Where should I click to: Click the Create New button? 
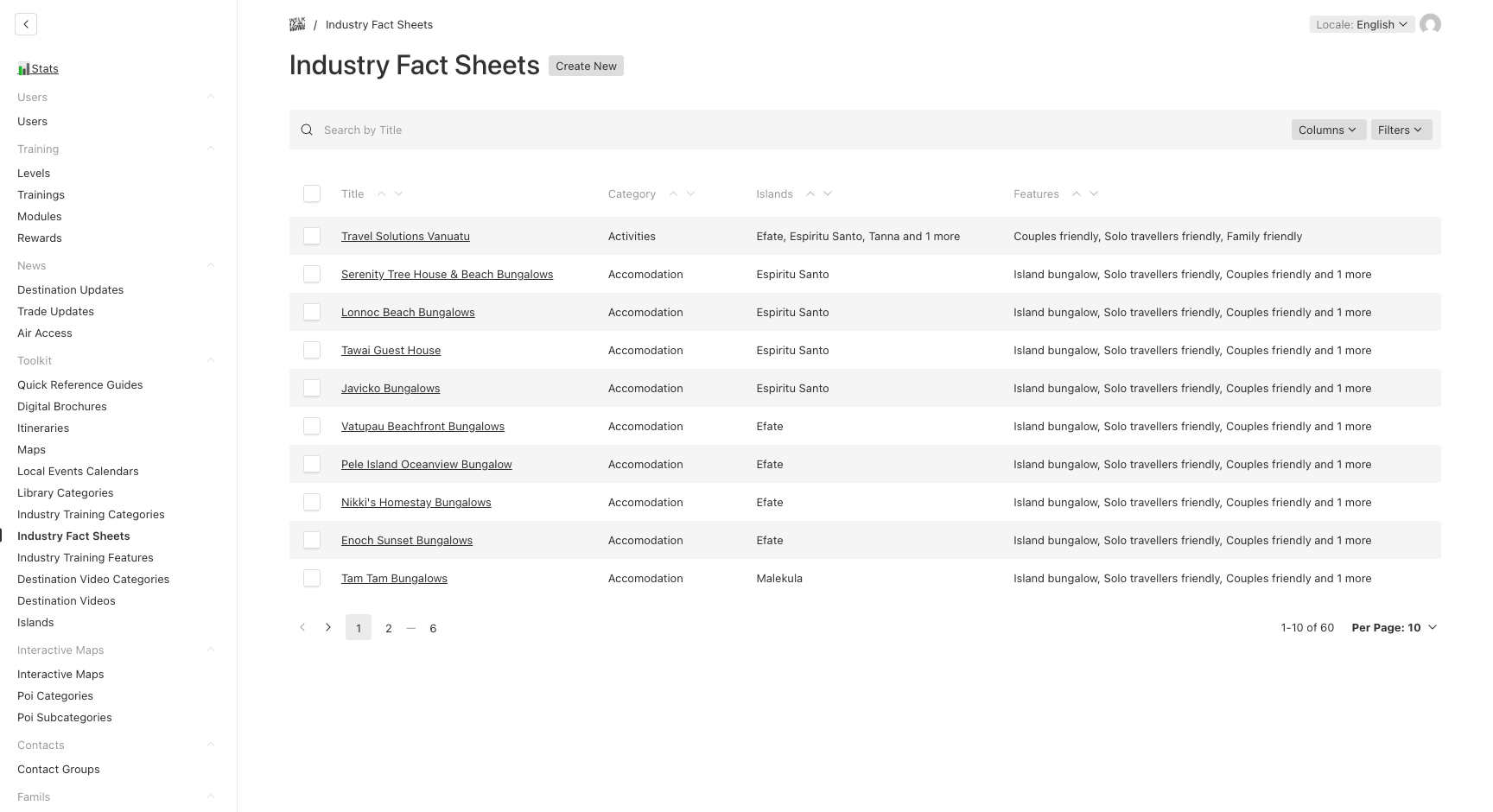coord(586,66)
